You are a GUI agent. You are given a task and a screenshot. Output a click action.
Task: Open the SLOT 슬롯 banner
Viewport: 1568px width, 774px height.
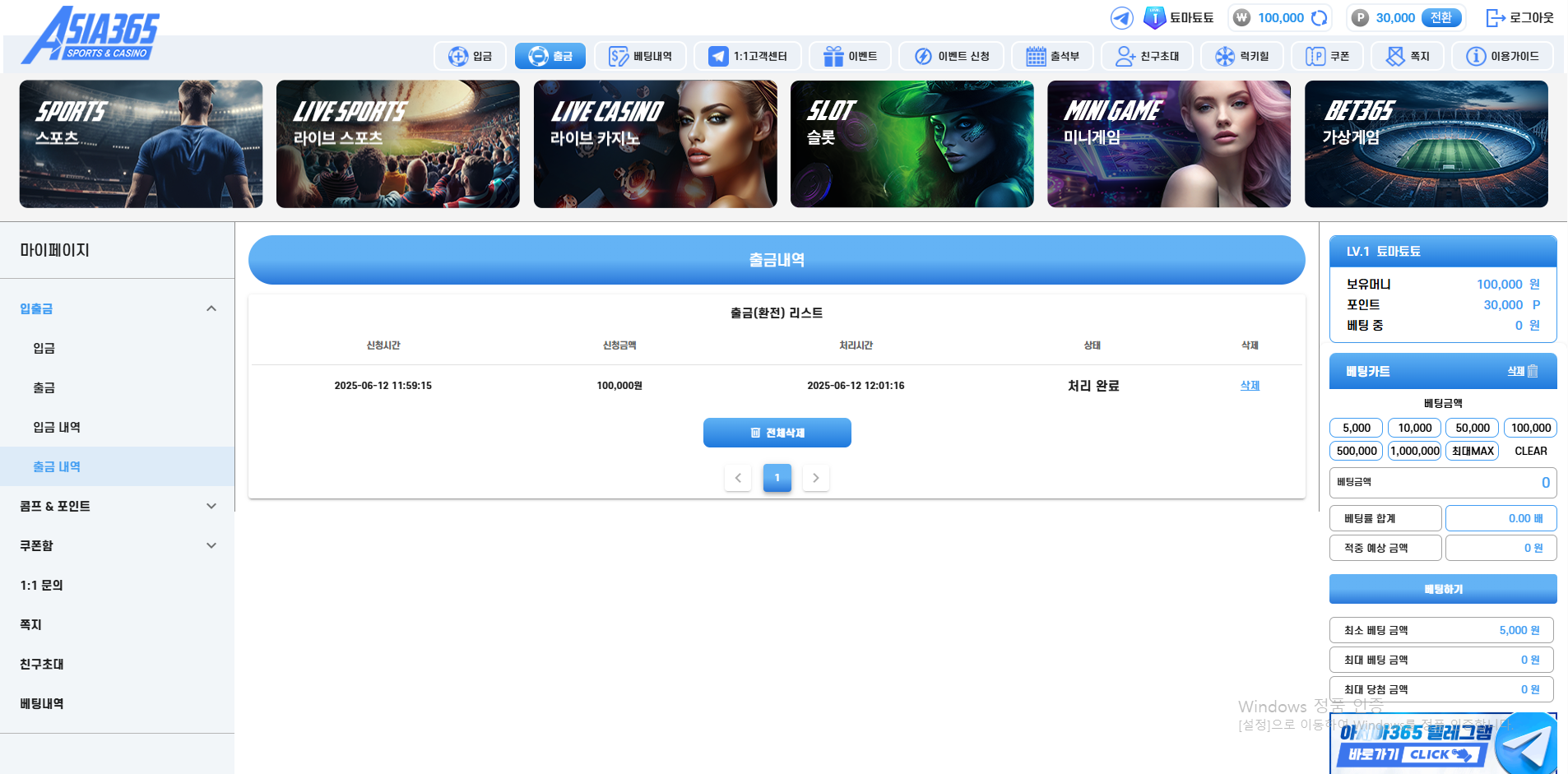(912, 144)
